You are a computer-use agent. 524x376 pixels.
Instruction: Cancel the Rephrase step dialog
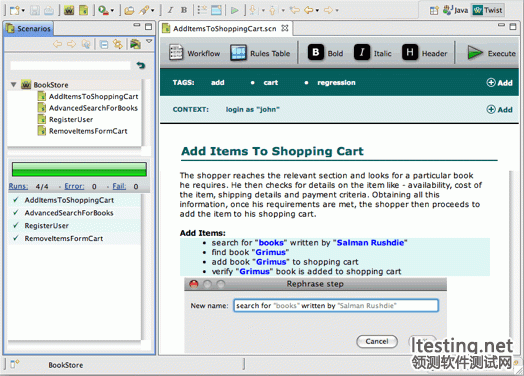[x=377, y=341]
